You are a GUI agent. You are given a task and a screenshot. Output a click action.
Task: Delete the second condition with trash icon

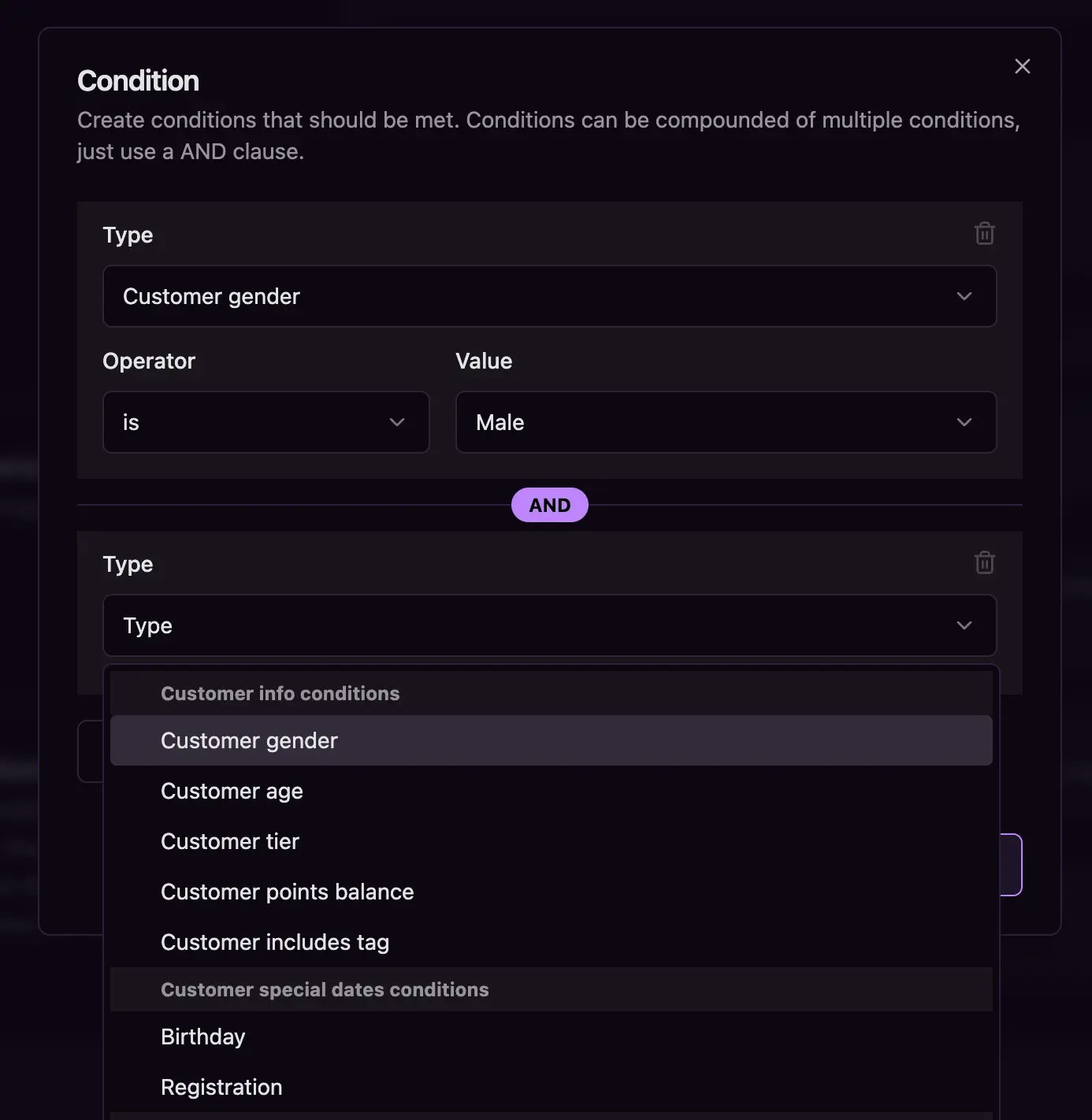pyautogui.click(x=984, y=563)
